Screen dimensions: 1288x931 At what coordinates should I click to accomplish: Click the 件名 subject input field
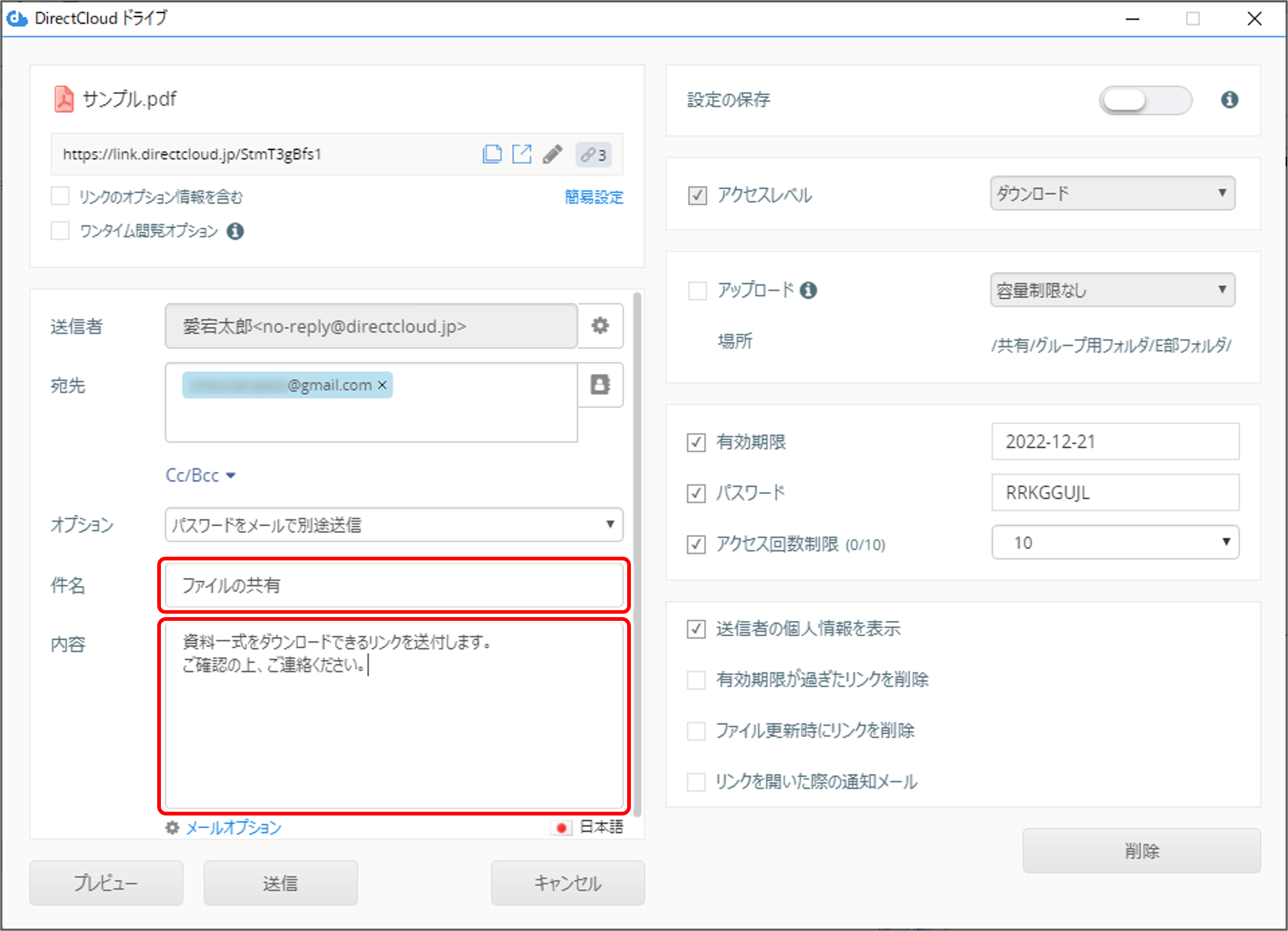[x=394, y=585]
